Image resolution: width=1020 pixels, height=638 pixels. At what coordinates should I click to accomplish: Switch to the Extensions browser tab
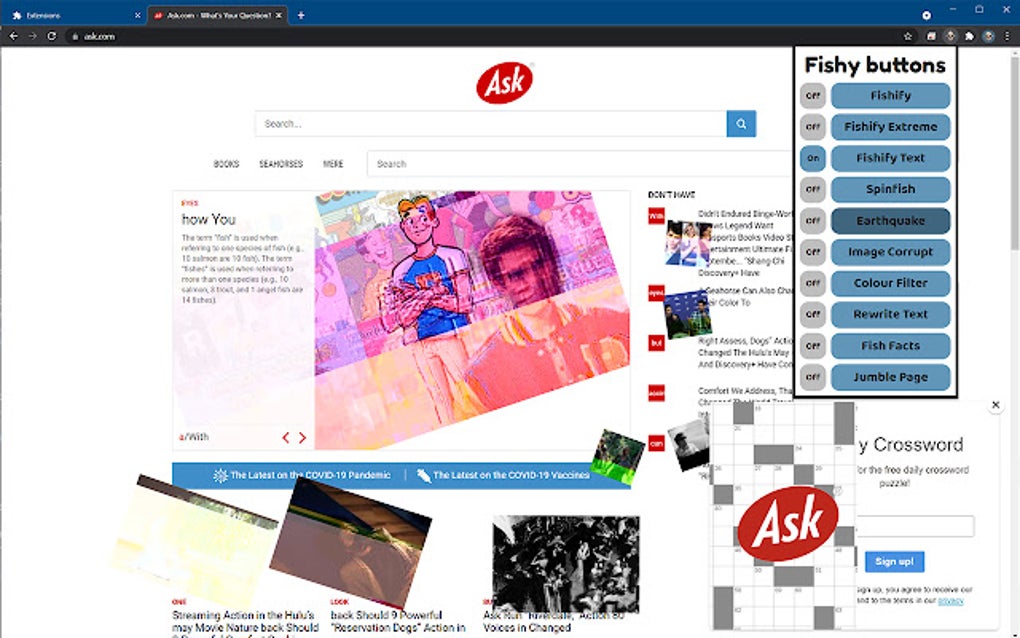[x=75, y=15]
